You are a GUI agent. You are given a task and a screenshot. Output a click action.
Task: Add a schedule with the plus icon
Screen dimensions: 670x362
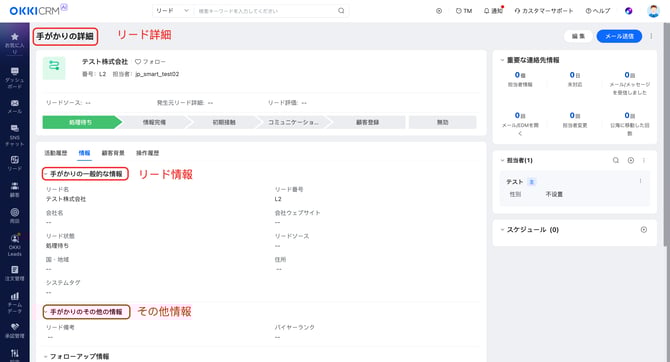(x=644, y=230)
